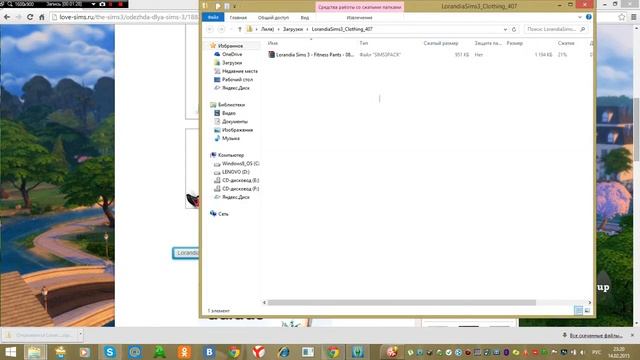
Task: Click the Explorer search magnifier icon
Action: point(583,29)
